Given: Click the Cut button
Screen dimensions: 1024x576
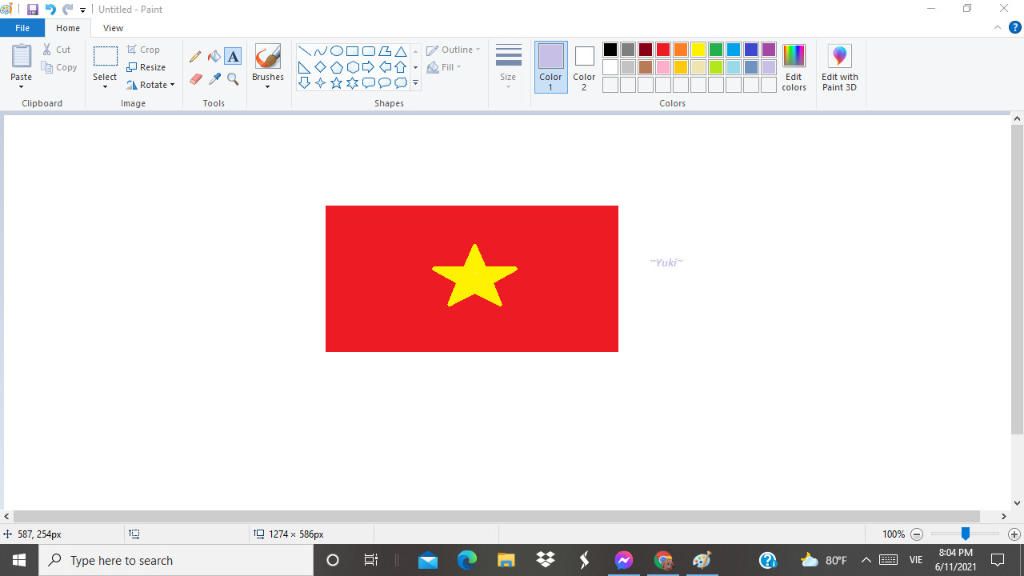Looking at the screenshot, I should click(56, 50).
